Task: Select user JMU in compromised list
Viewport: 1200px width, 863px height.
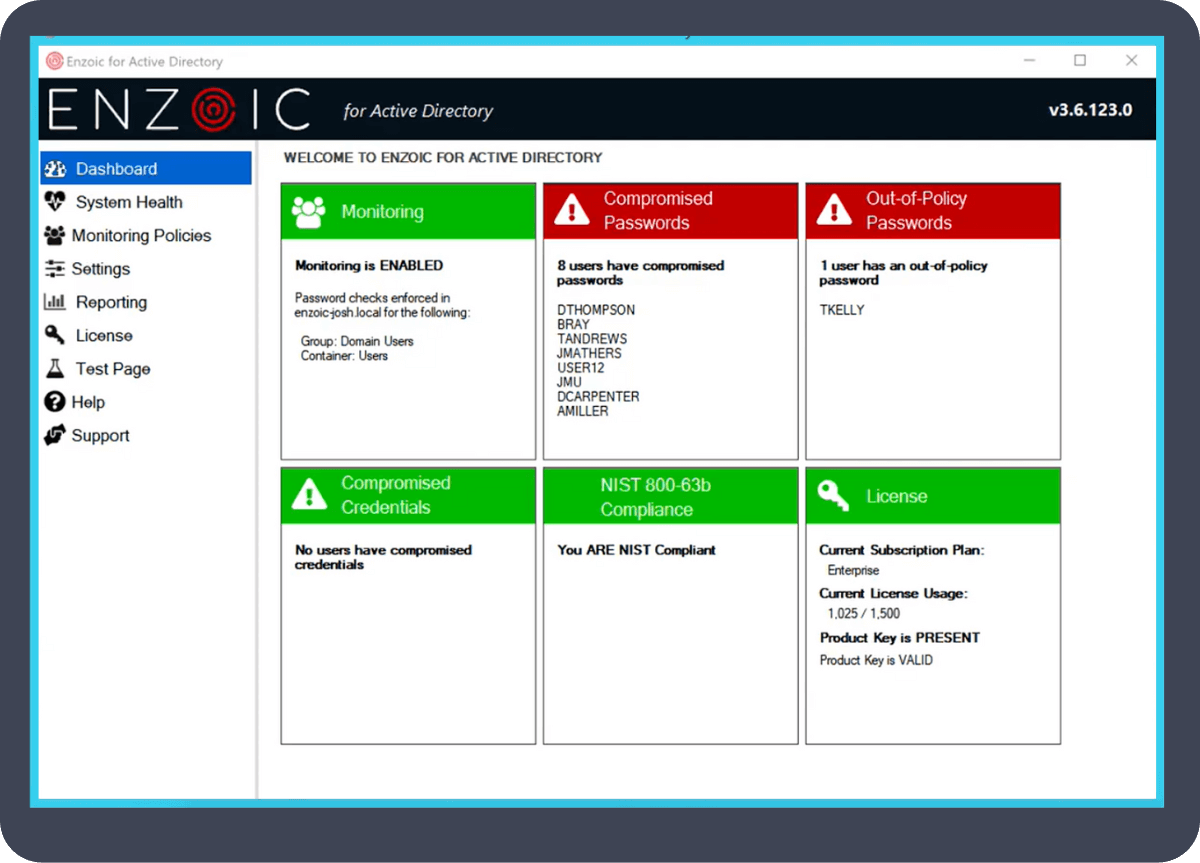Action: (569, 382)
